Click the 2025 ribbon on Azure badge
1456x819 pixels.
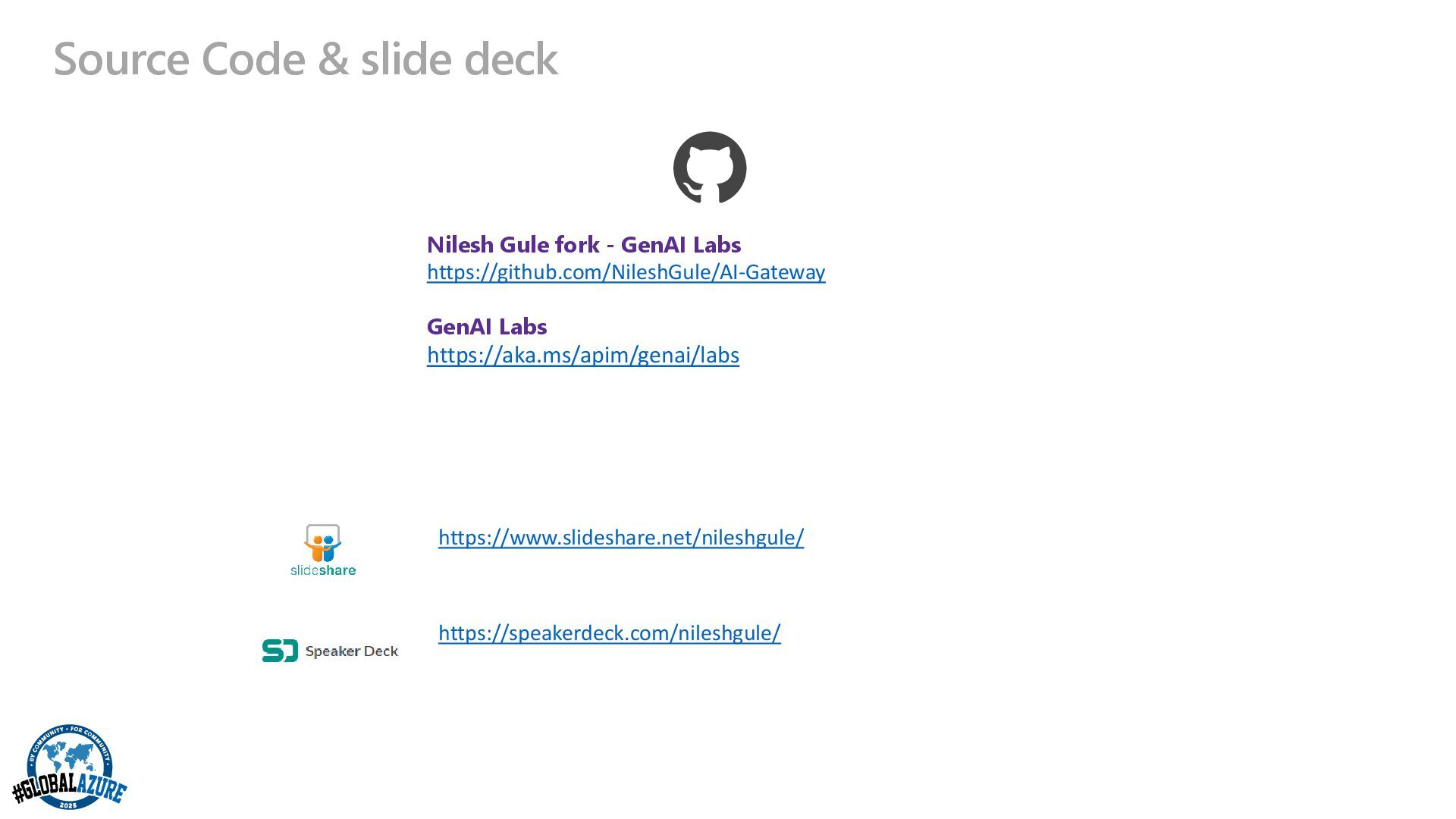point(68,805)
